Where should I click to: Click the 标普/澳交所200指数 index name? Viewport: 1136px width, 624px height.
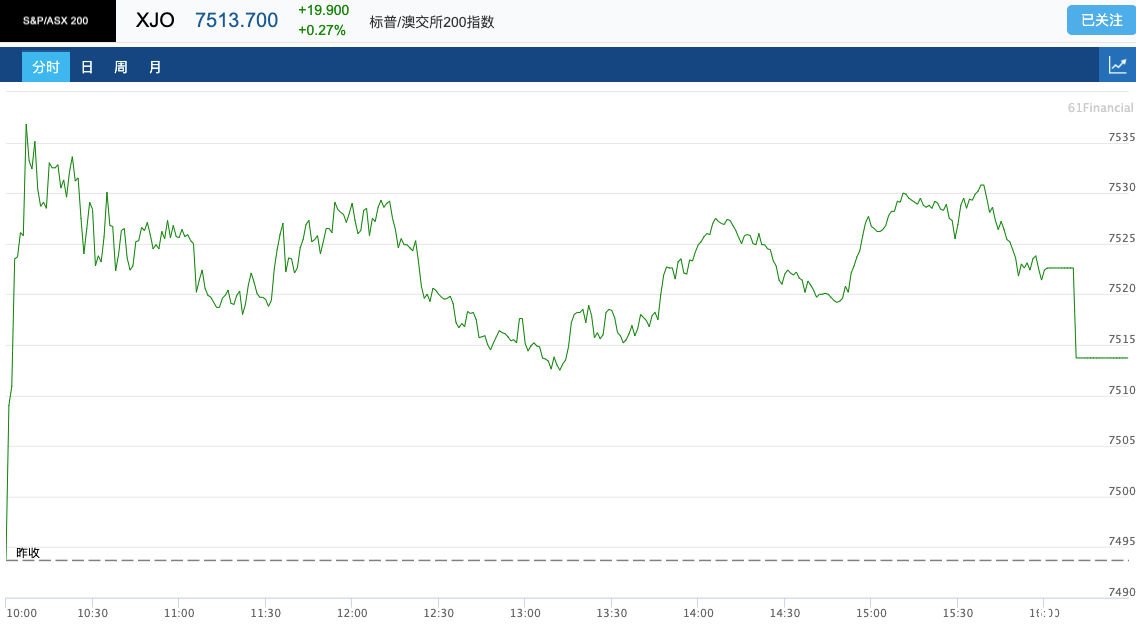[x=432, y=22]
